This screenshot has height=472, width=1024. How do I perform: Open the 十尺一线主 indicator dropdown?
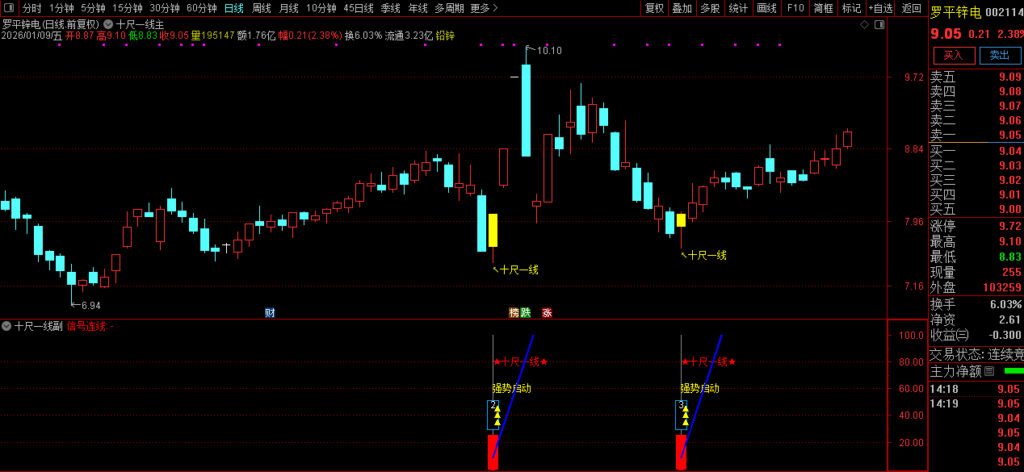pyautogui.click(x=108, y=22)
